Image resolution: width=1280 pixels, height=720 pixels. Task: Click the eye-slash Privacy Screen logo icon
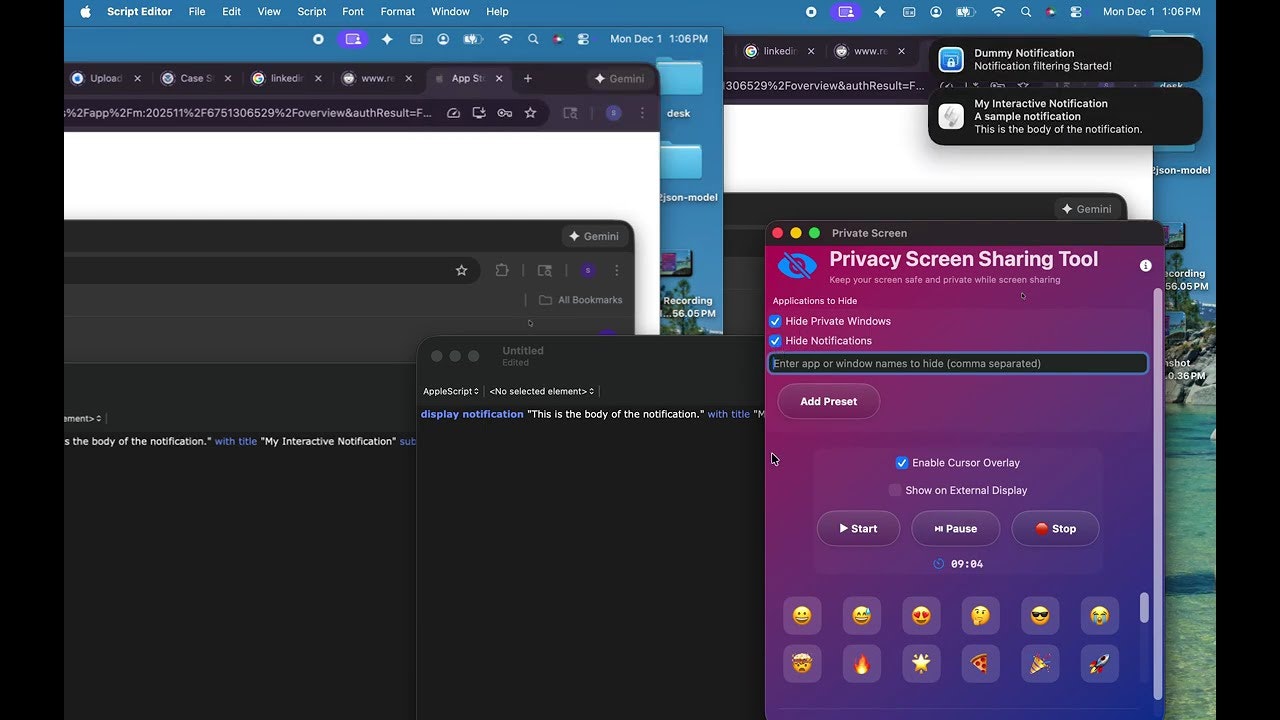click(796, 265)
